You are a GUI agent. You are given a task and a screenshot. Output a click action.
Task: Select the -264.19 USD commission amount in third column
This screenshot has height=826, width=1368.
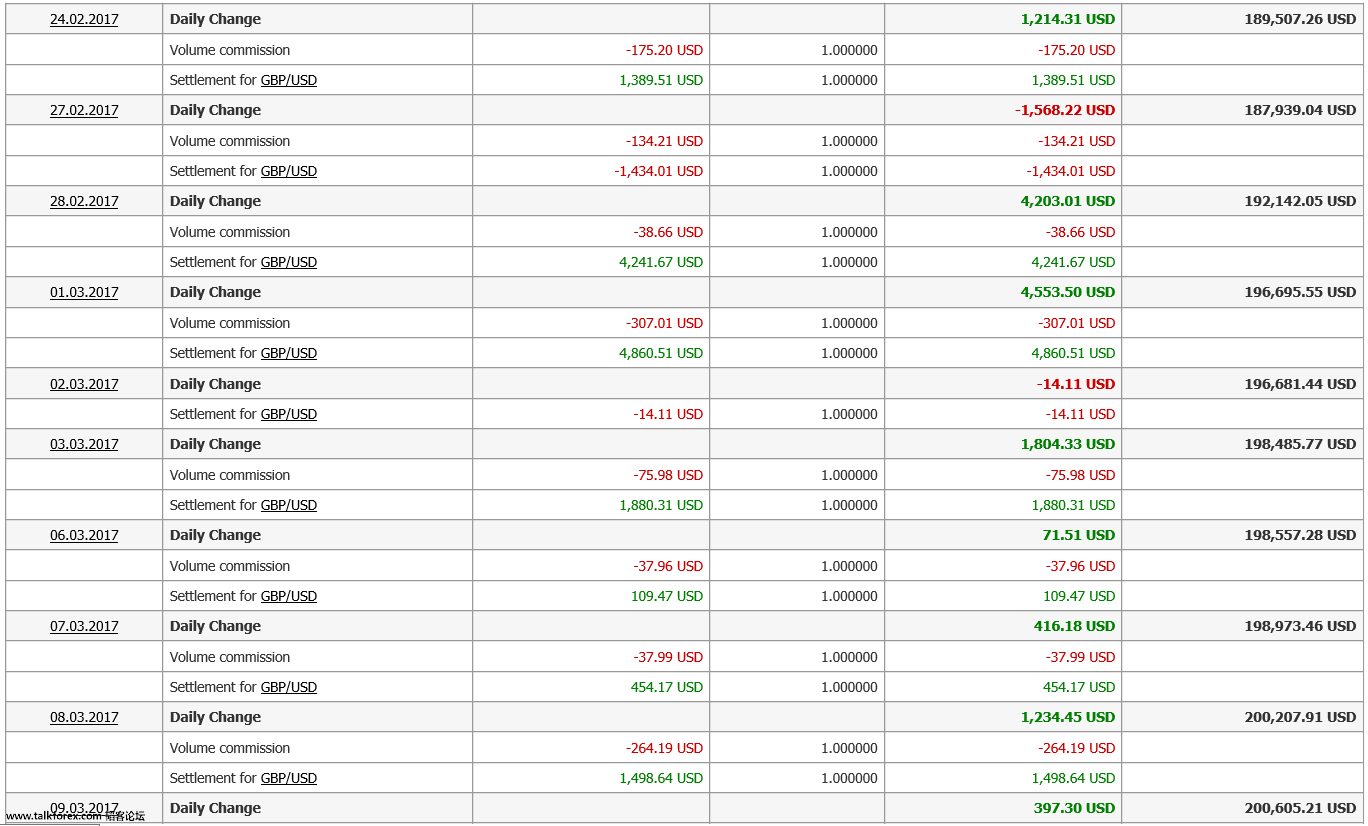coord(664,748)
